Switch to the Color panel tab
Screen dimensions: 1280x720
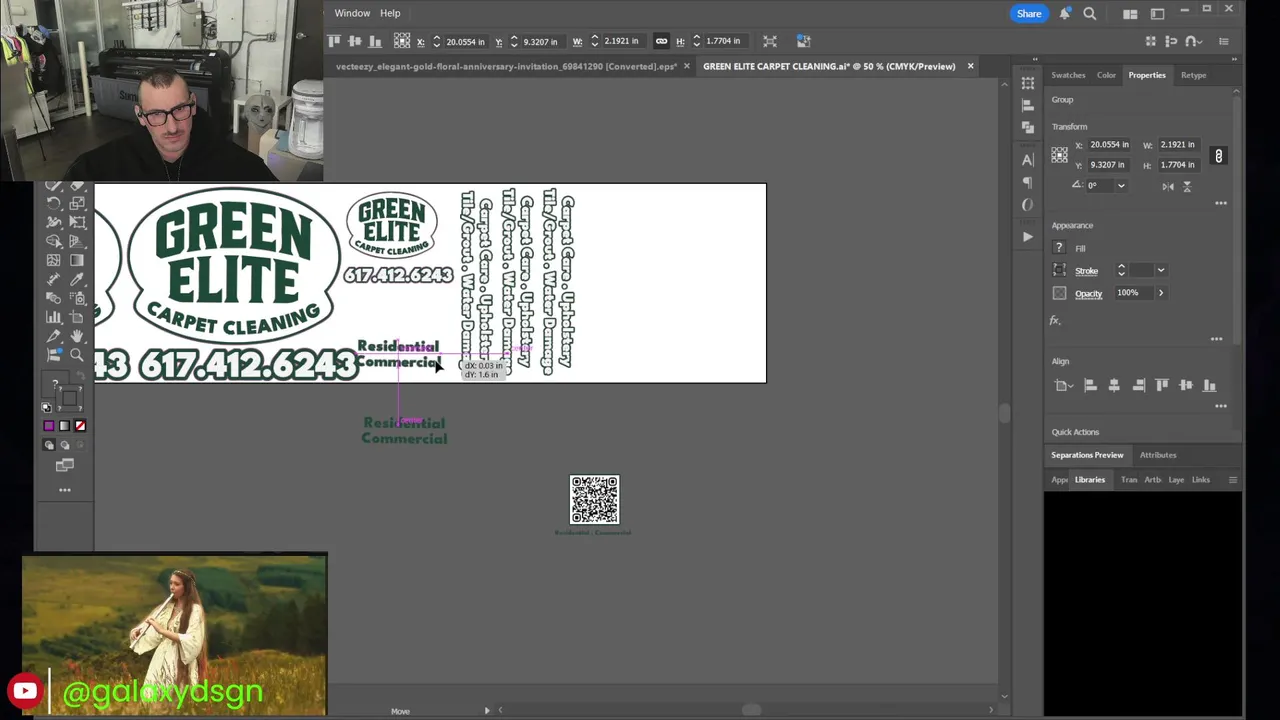pyautogui.click(x=1106, y=75)
